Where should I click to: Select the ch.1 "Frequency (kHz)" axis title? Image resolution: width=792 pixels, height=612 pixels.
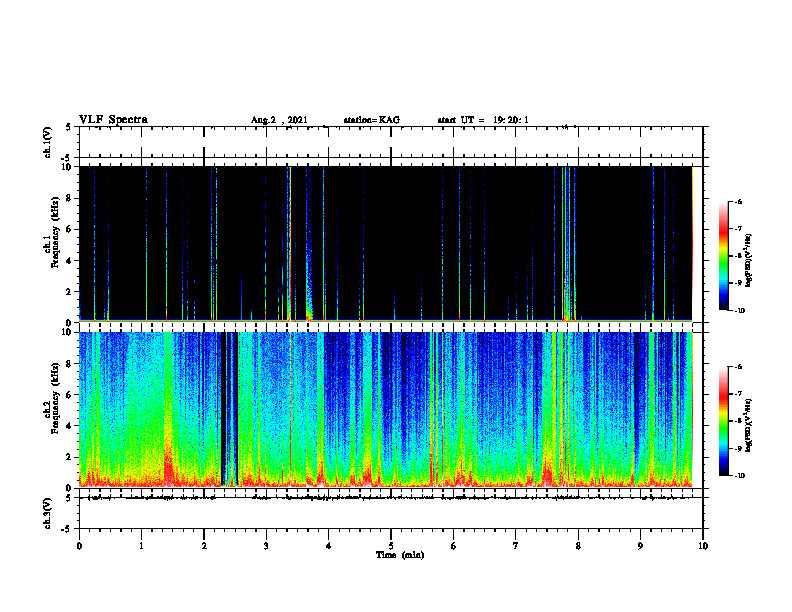click(55, 233)
